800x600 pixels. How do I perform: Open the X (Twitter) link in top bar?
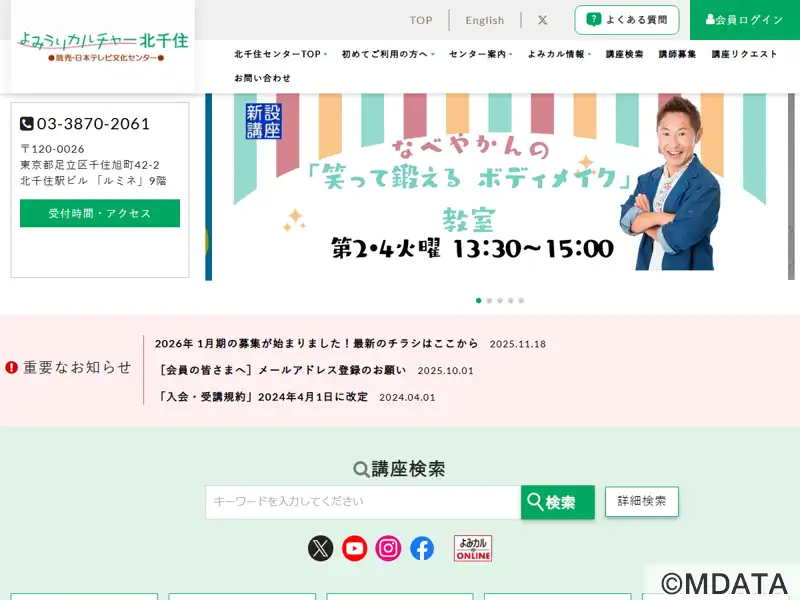tap(542, 20)
